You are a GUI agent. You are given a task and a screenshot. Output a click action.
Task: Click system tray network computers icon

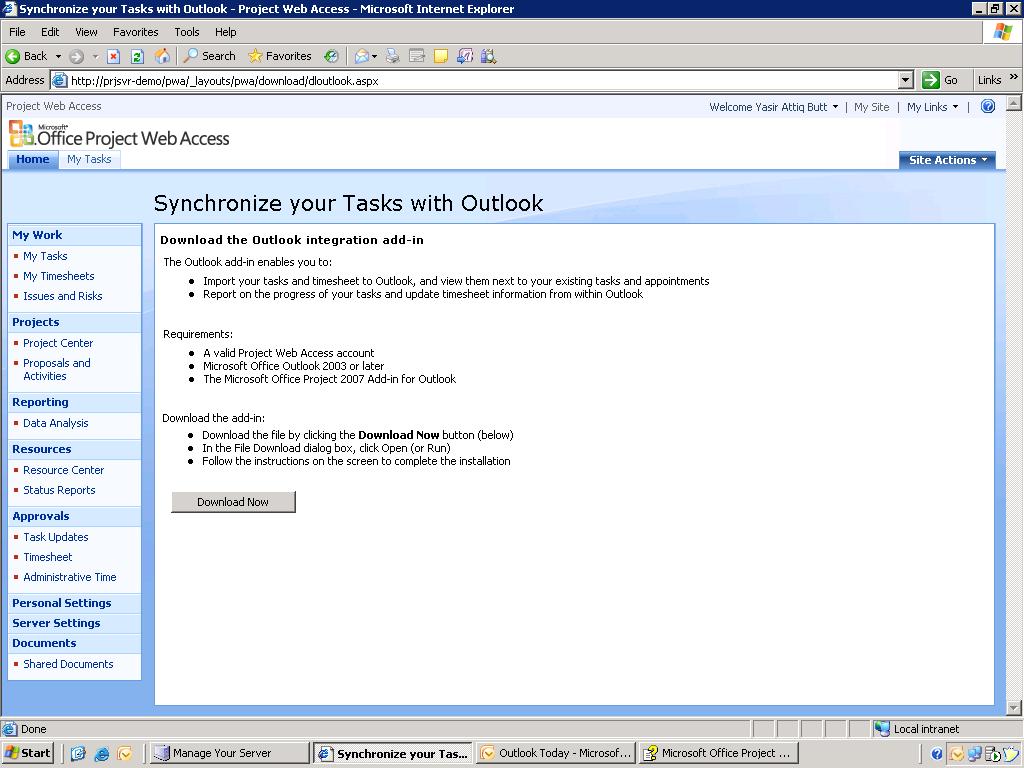[x=975, y=754]
